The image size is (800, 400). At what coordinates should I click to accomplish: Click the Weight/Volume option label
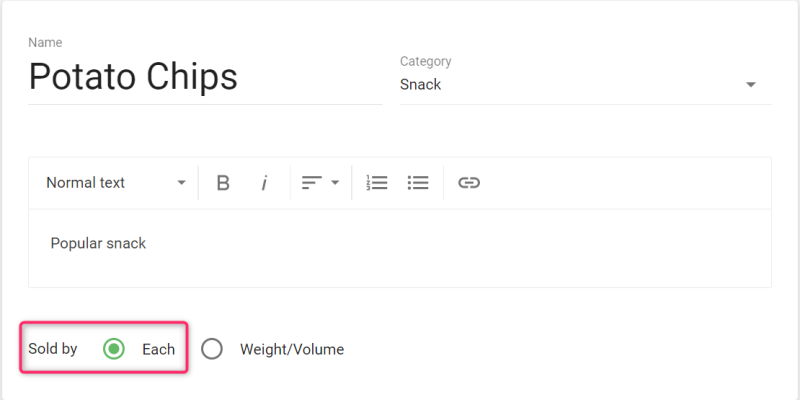pos(291,349)
